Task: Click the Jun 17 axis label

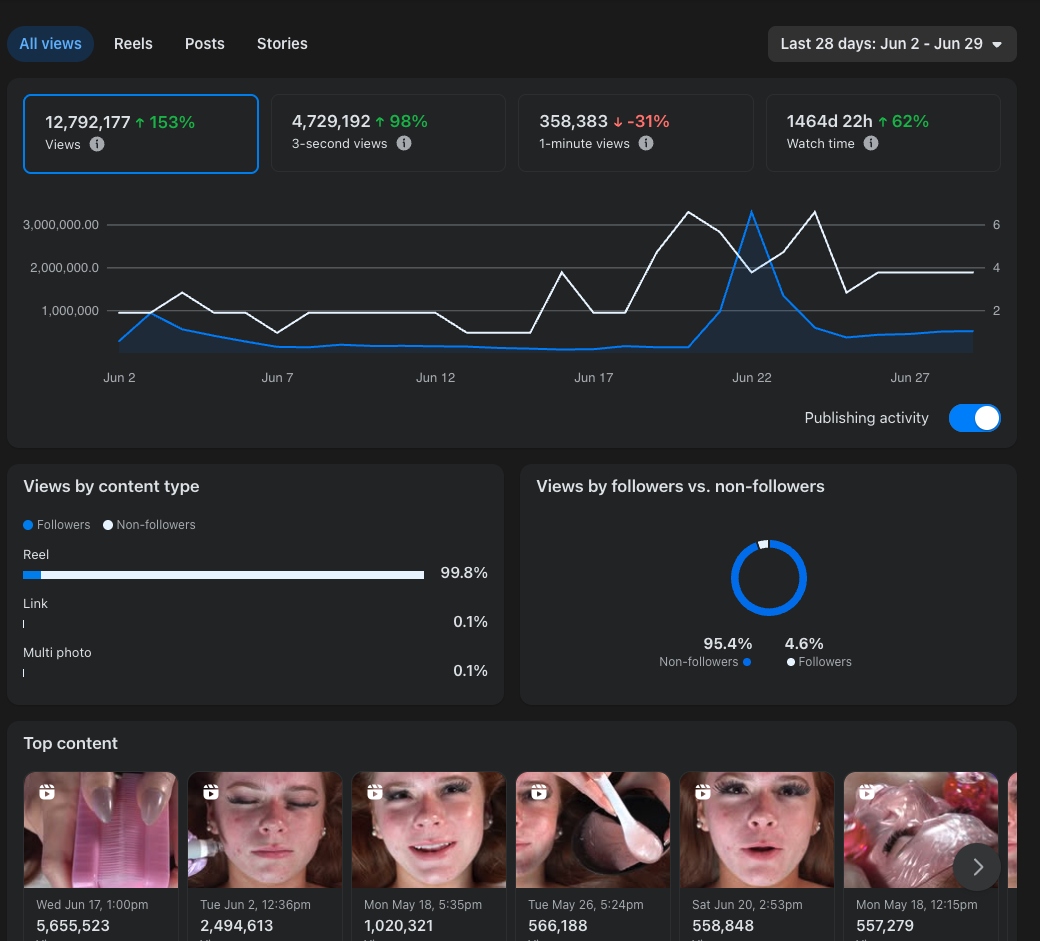Action: (x=594, y=378)
